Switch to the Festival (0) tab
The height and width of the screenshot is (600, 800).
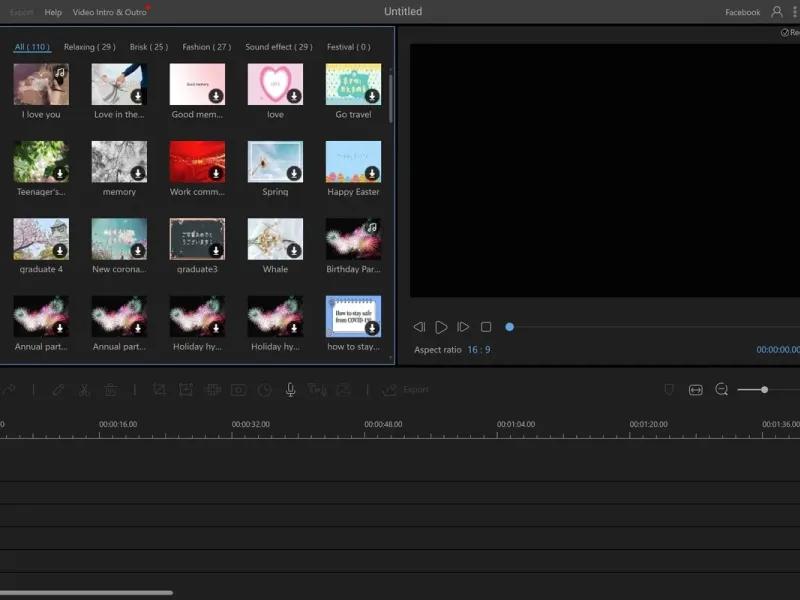(x=349, y=47)
